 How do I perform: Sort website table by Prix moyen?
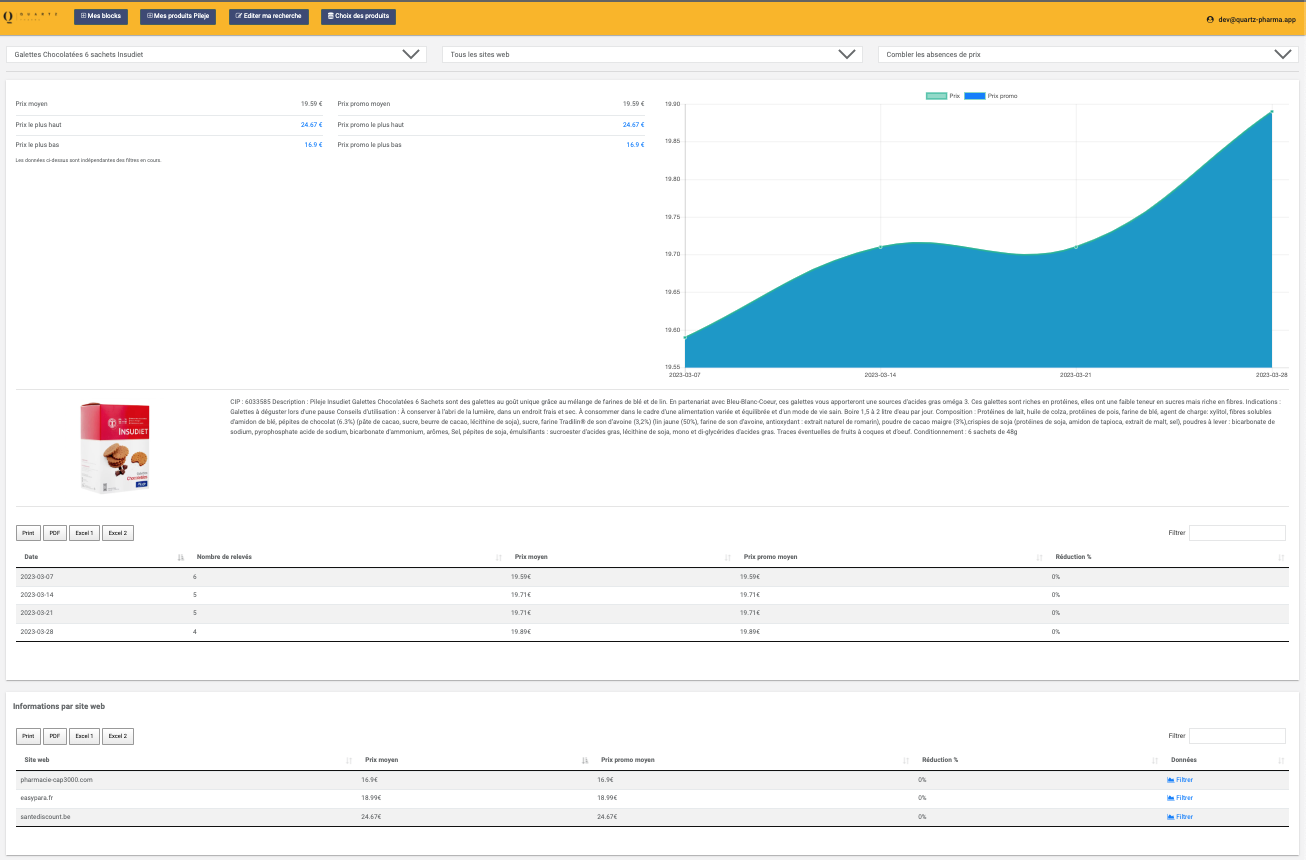(x=382, y=760)
